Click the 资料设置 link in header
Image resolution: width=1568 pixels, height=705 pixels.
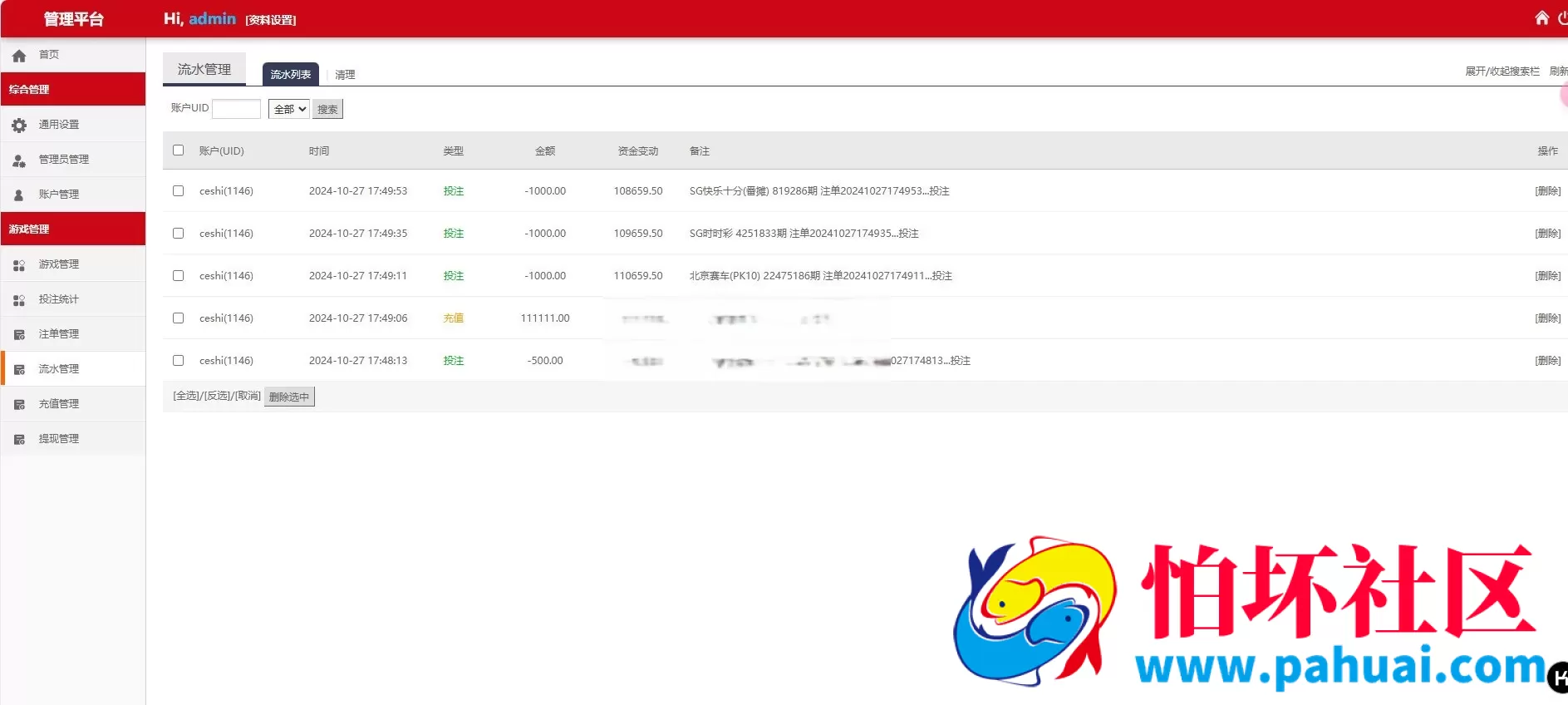tap(271, 20)
